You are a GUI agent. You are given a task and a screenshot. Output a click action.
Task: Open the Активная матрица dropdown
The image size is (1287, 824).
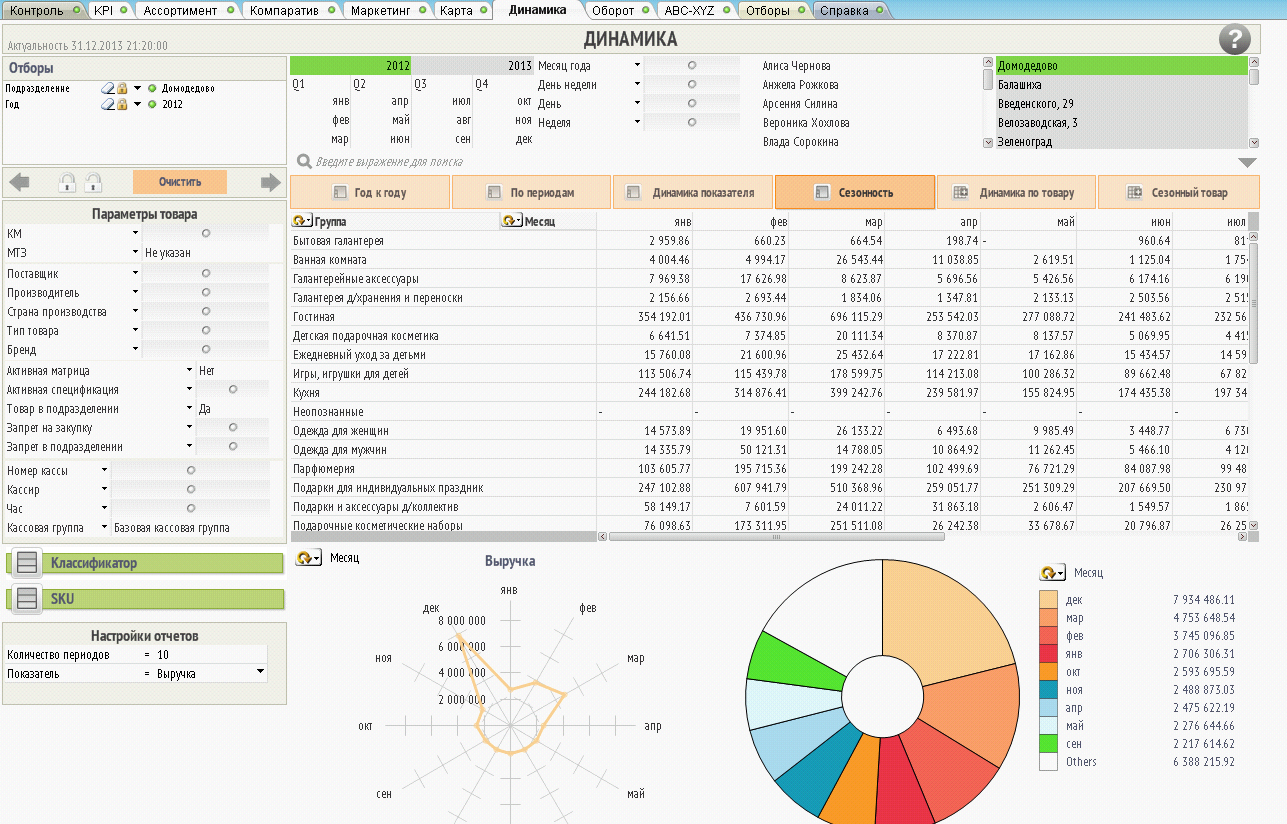190,370
